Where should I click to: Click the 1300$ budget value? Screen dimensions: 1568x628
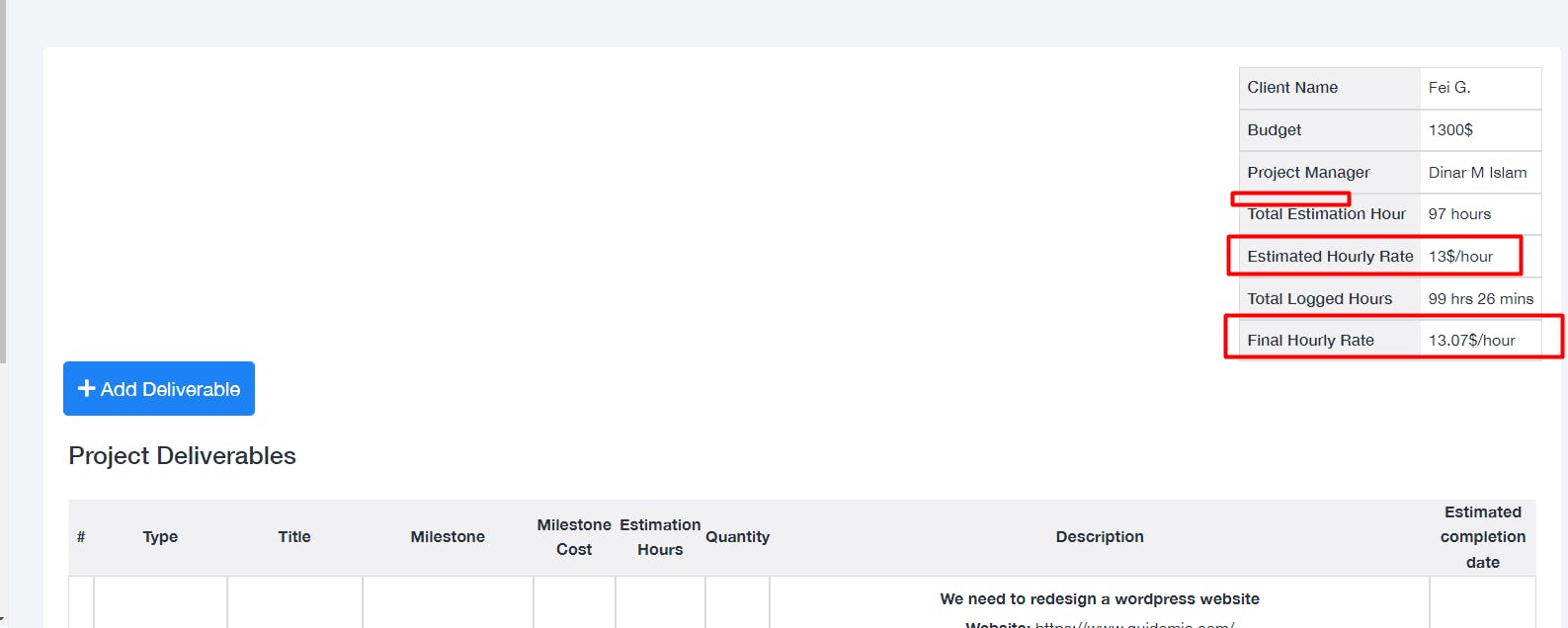click(x=1450, y=130)
